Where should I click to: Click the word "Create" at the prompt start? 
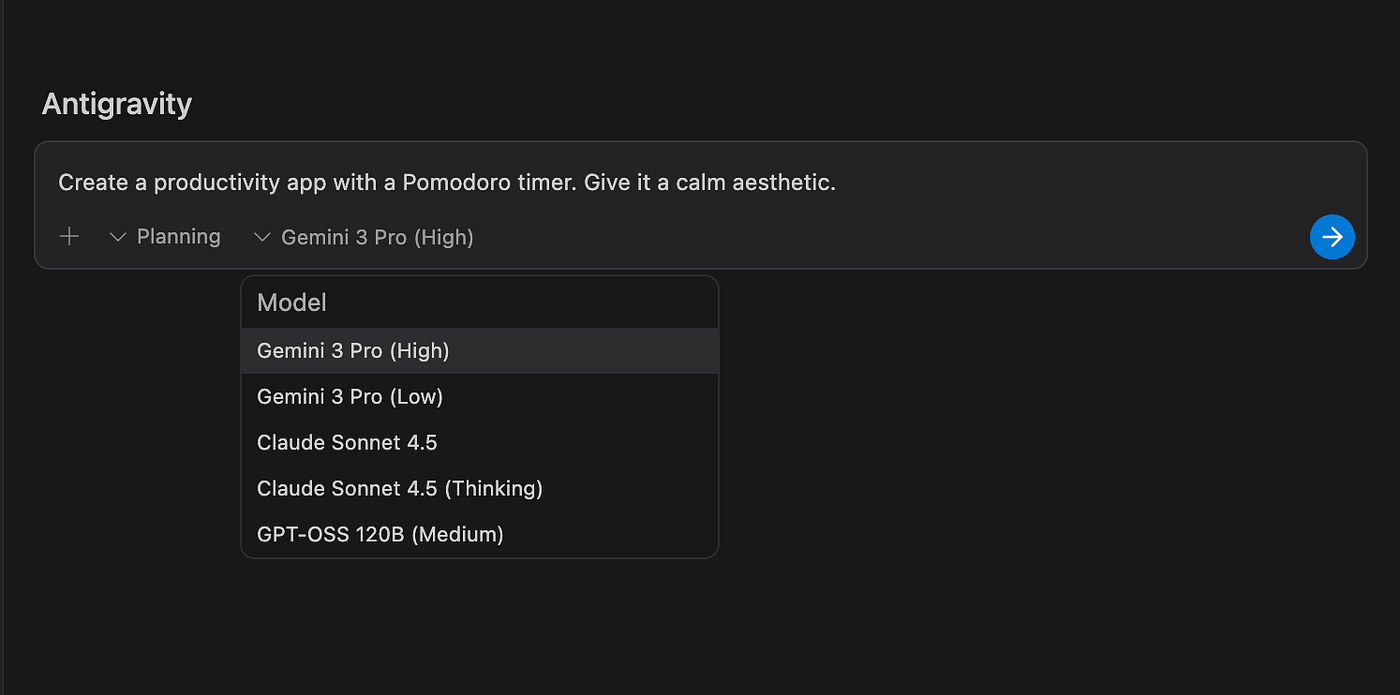coord(93,183)
